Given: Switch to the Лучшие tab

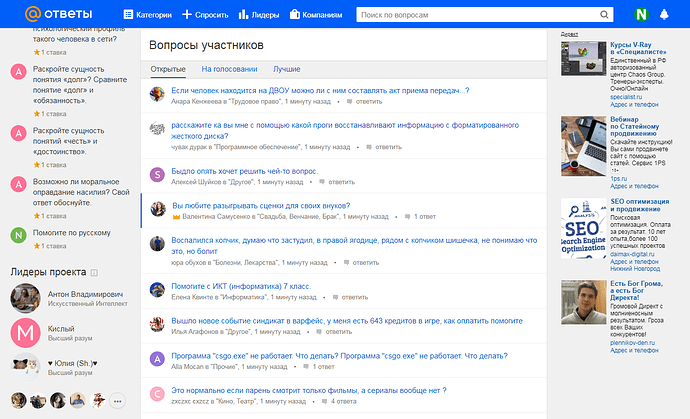Looking at the screenshot, I should (x=287, y=69).
